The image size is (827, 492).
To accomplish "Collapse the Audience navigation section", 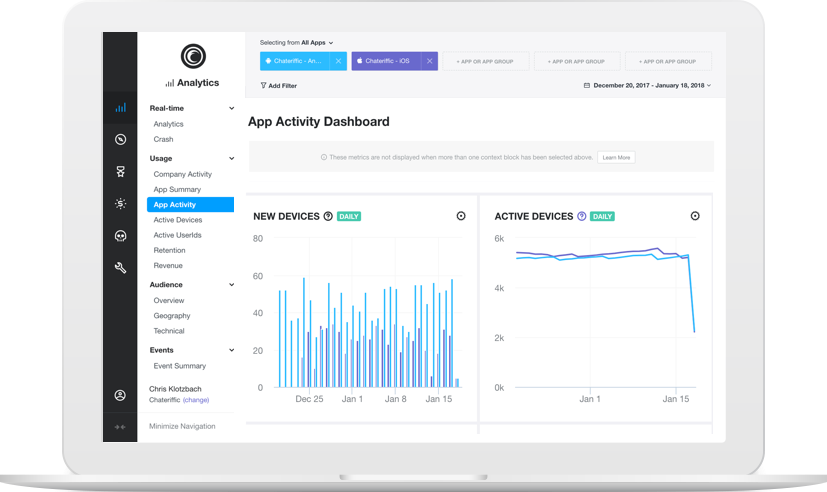I will tap(231, 285).
